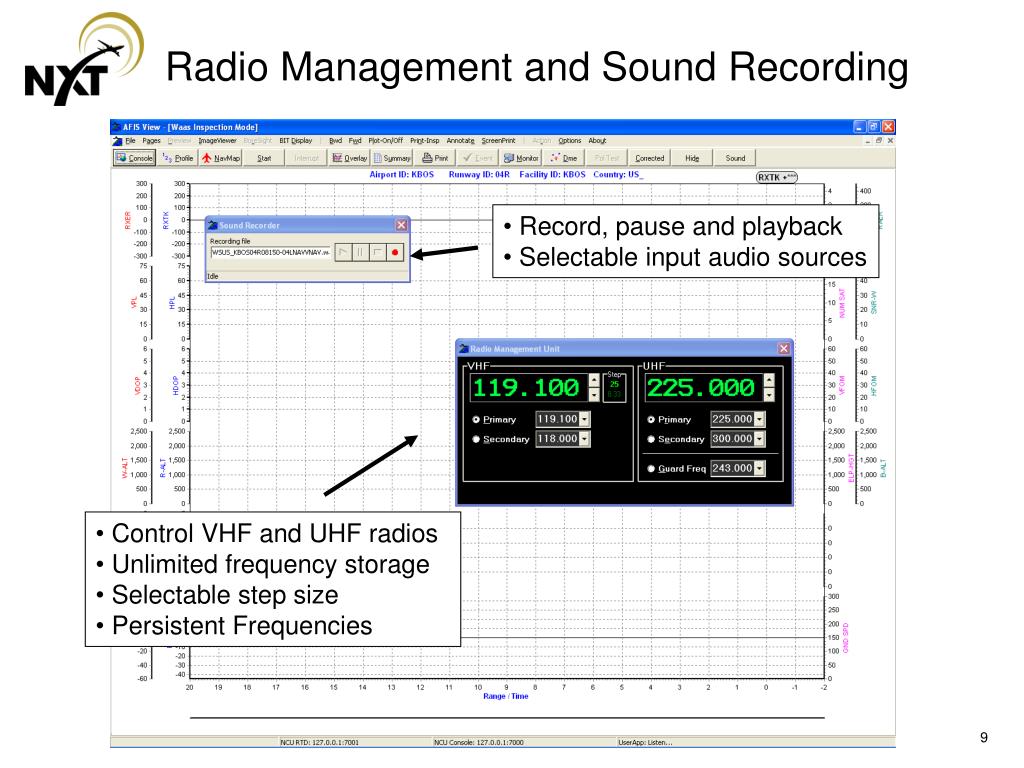
Task: Start recording with the red record button
Action: (395, 252)
